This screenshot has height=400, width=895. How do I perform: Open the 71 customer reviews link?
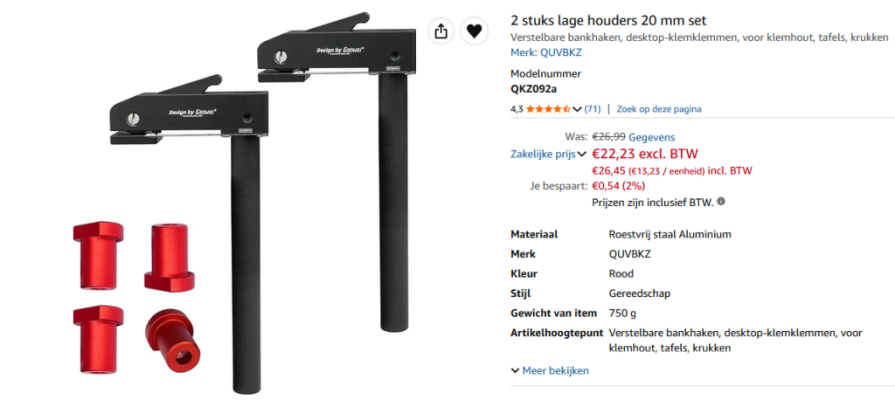592,109
